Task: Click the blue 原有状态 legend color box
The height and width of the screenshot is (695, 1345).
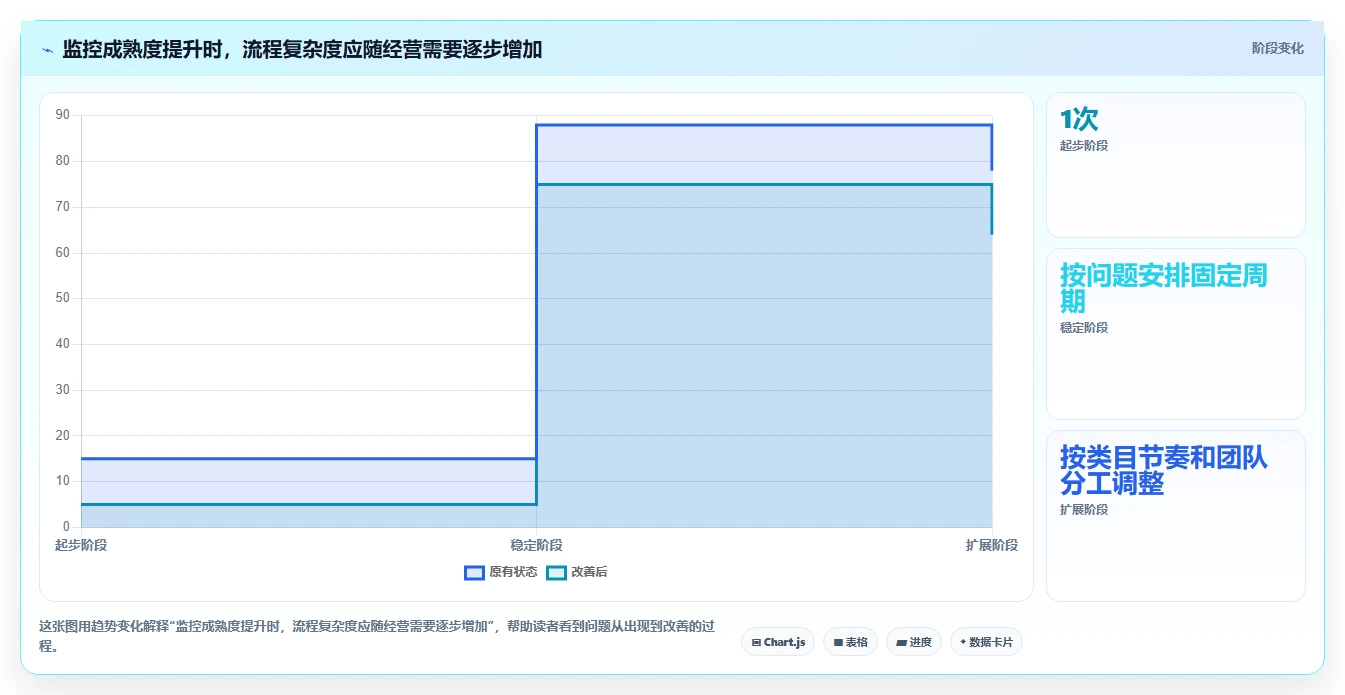Action: coord(474,572)
